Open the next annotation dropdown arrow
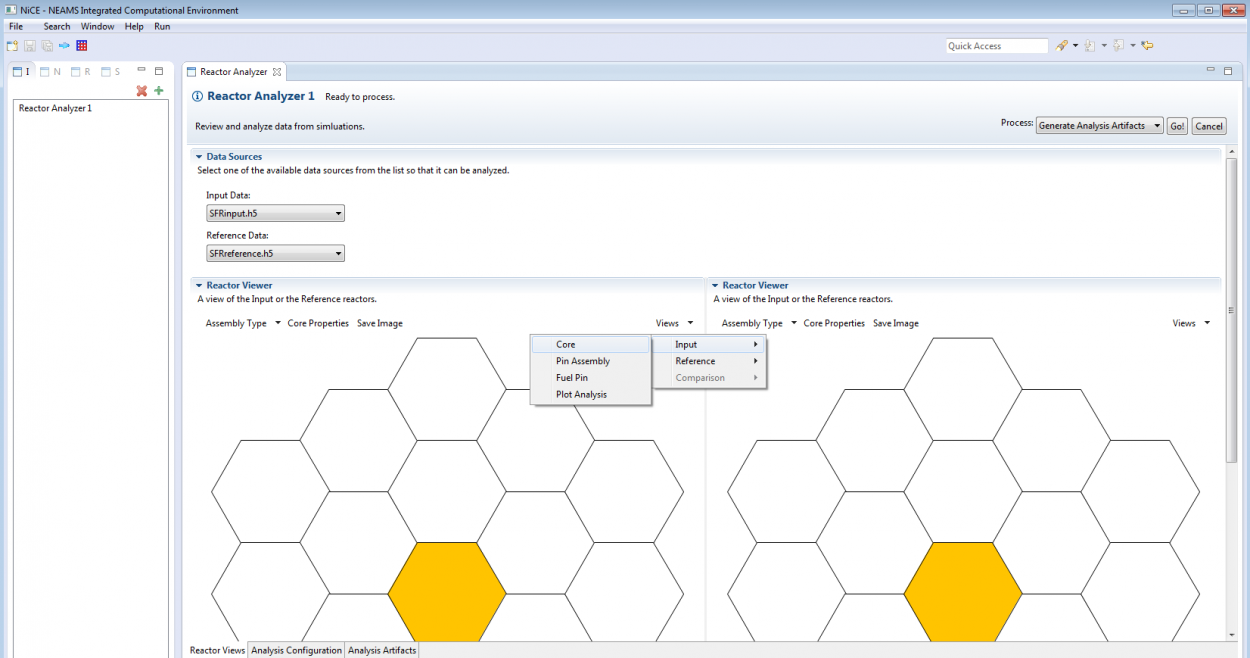This screenshot has height=658, width=1250. [1104, 46]
